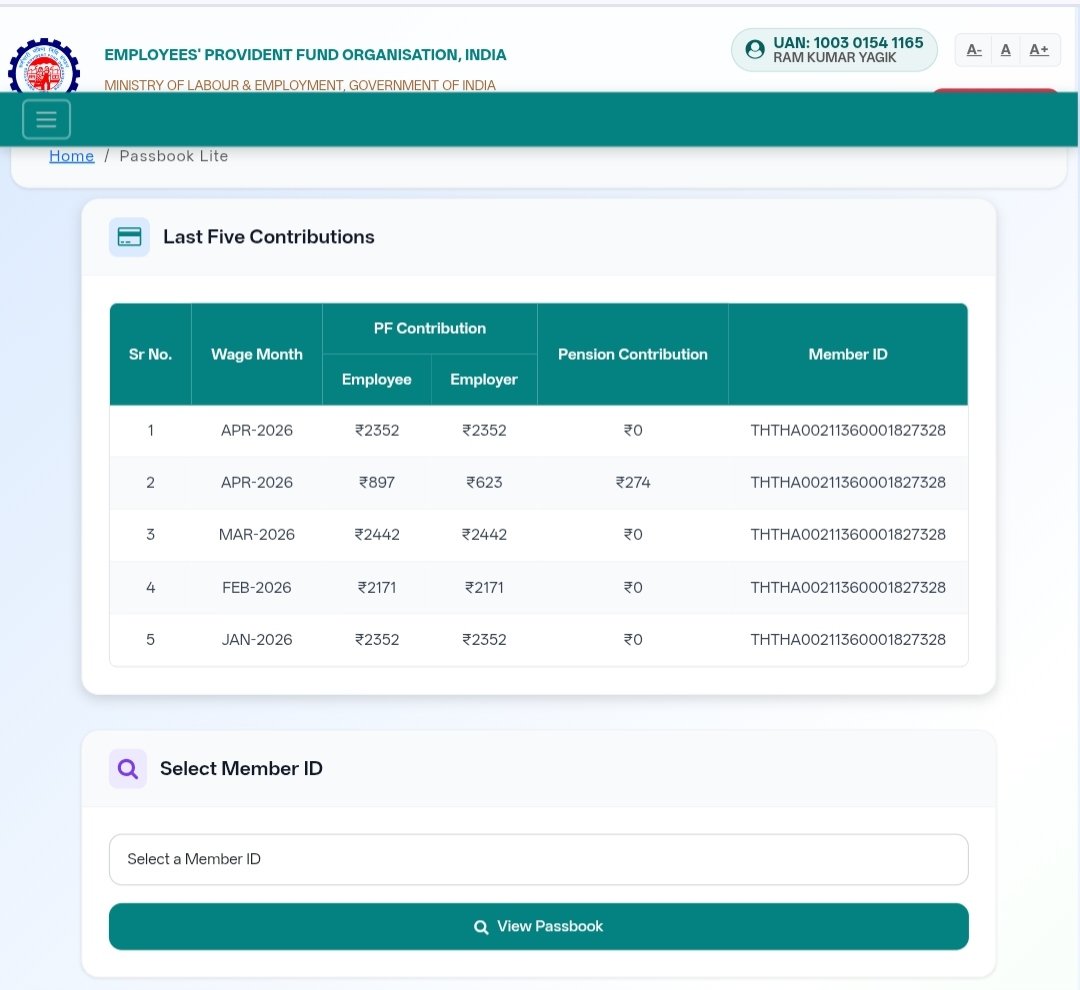
Task: Click the Member ID in the MAR-2026 row
Action: coord(848,535)
